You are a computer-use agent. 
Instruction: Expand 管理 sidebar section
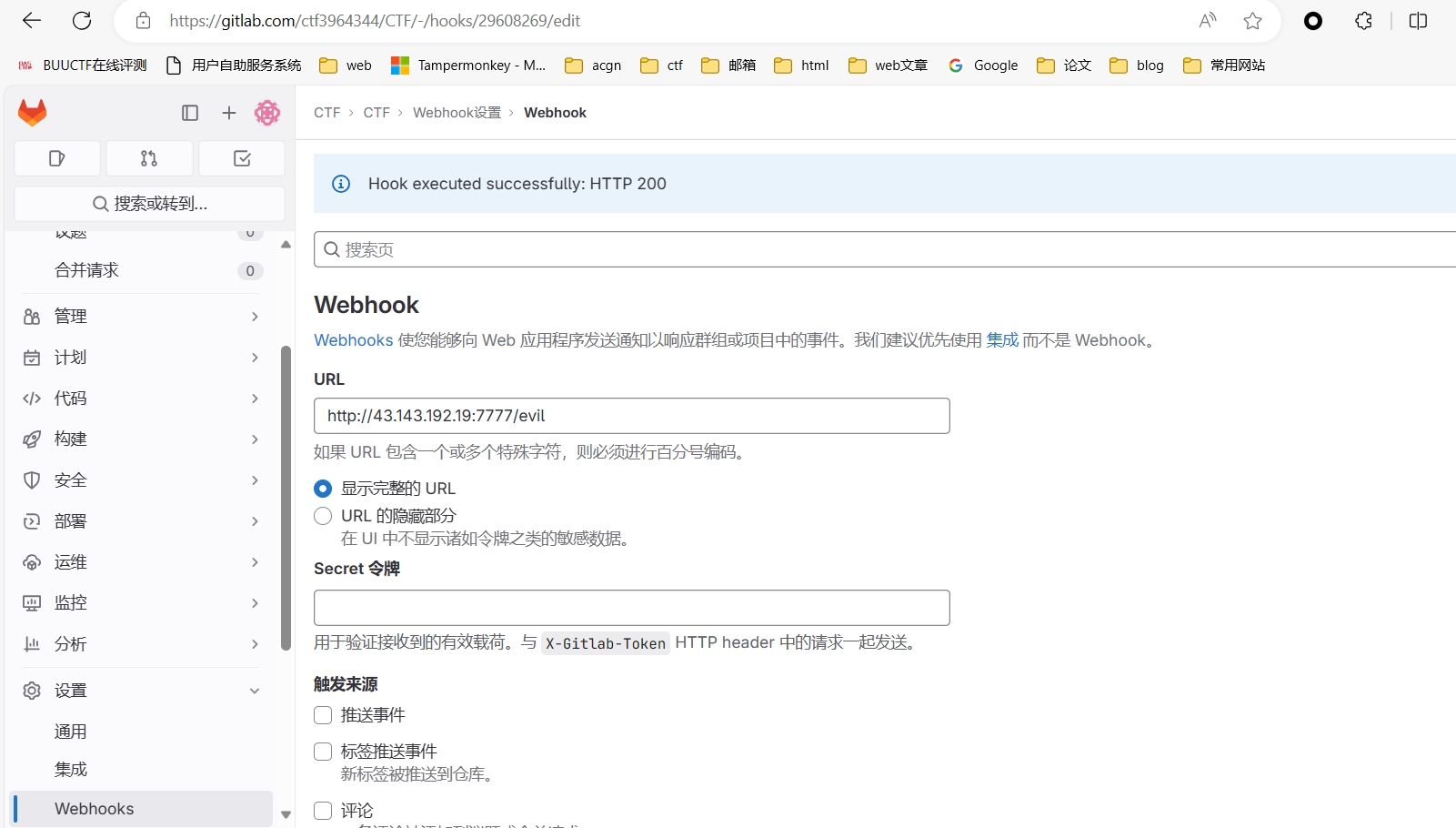142,317
